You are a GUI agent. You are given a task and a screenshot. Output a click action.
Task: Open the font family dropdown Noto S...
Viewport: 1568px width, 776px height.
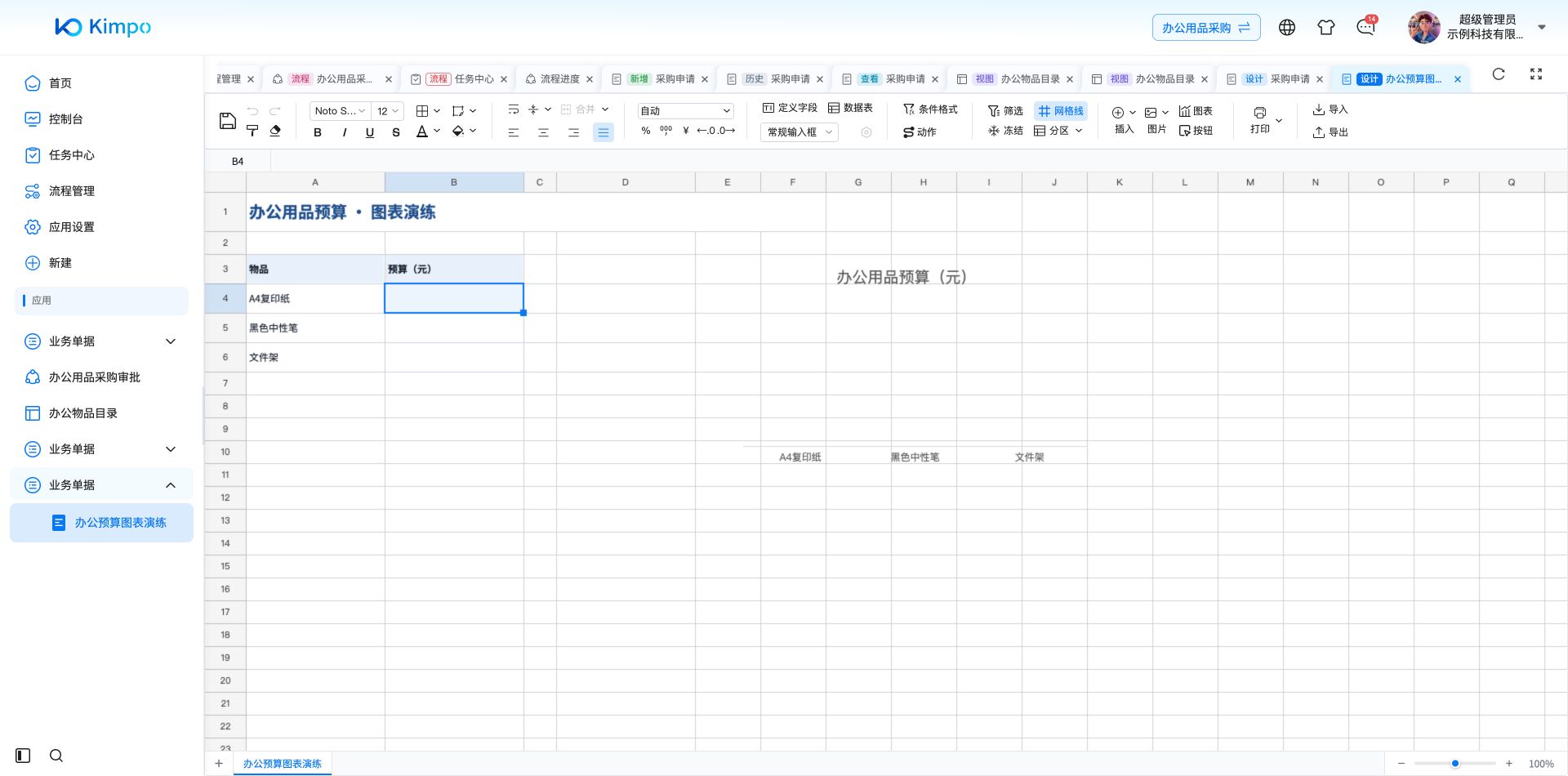pyautogui.click(x=340, y=111)
